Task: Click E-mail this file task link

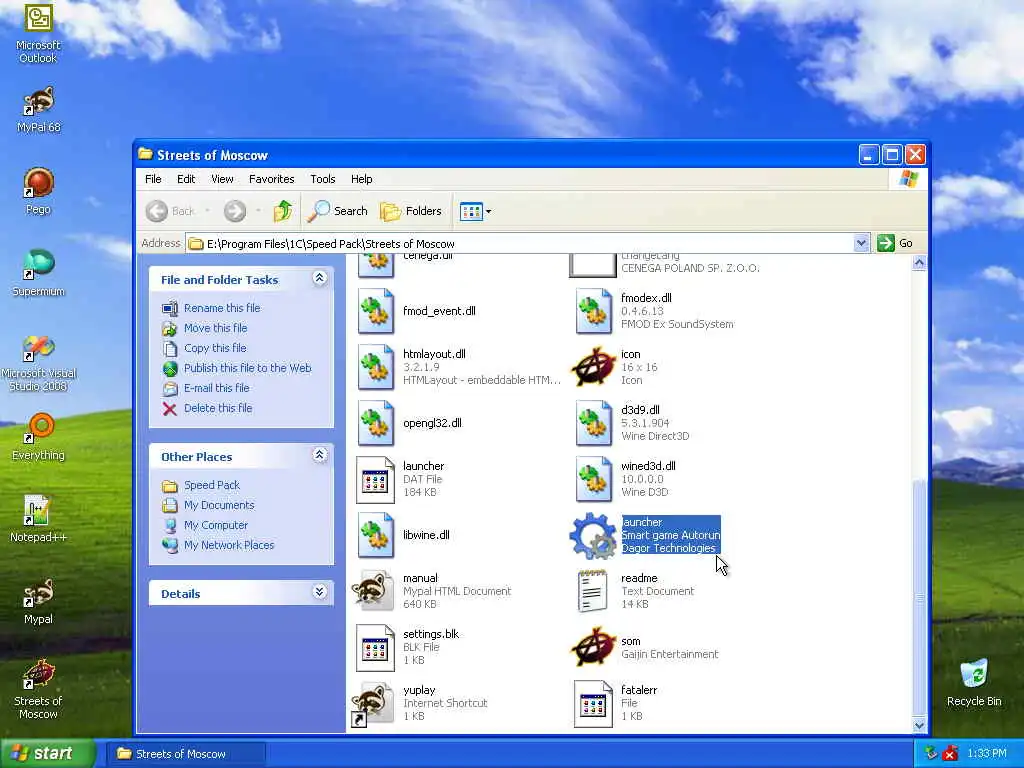Action: 217,388
